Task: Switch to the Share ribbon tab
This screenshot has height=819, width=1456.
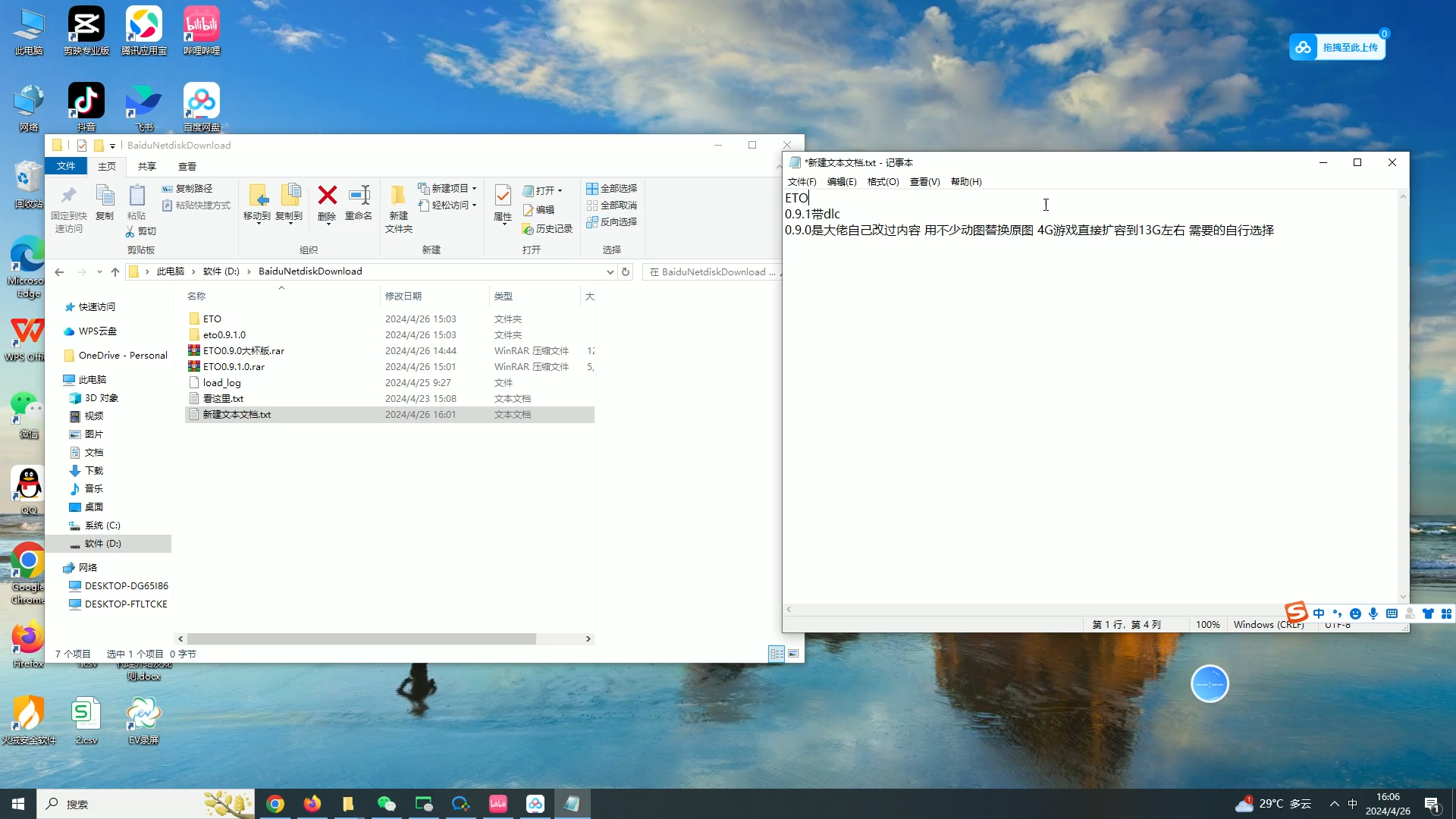Action: (146, 166)
